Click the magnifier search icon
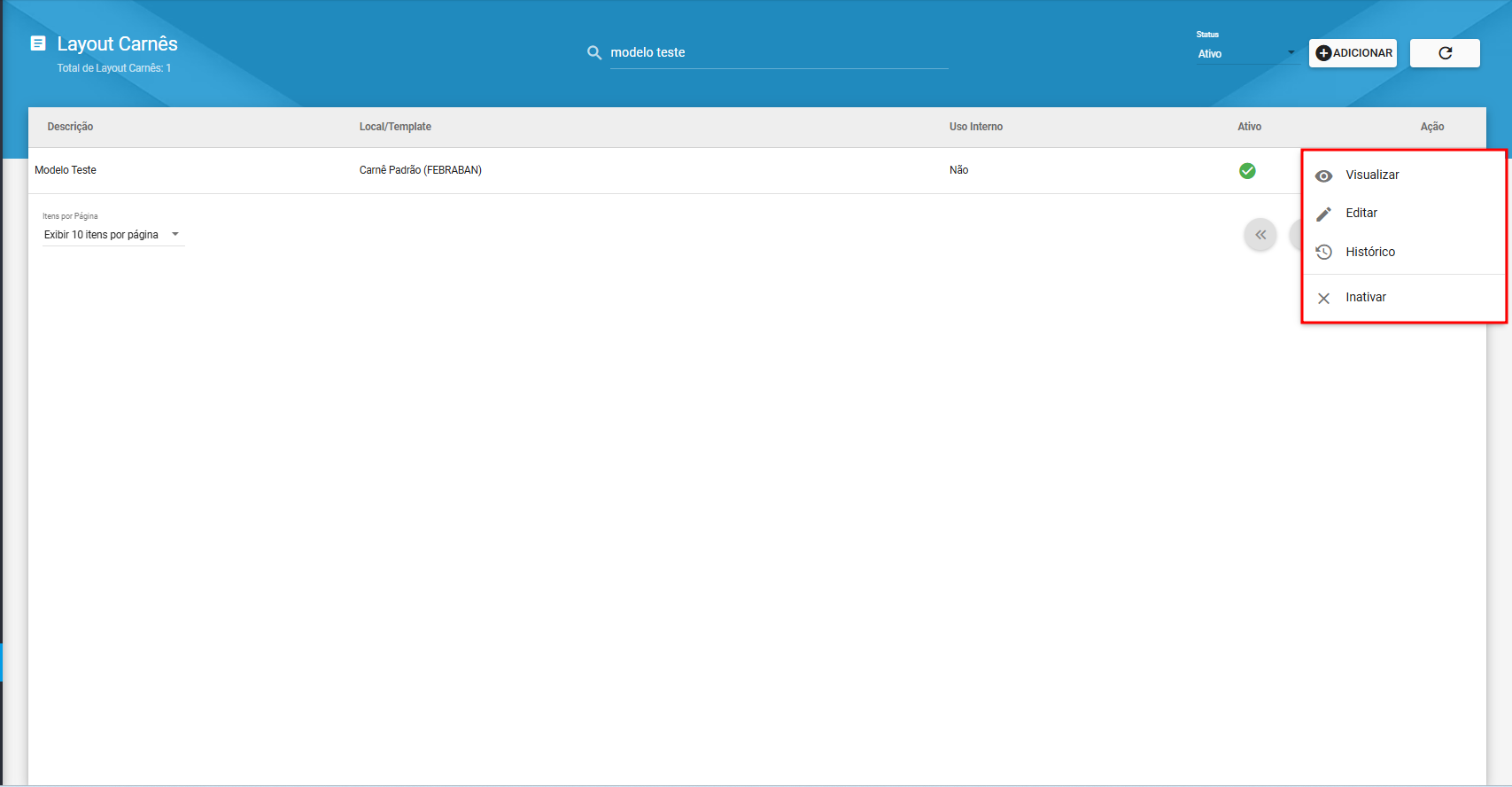 click(x=594, y=53)
